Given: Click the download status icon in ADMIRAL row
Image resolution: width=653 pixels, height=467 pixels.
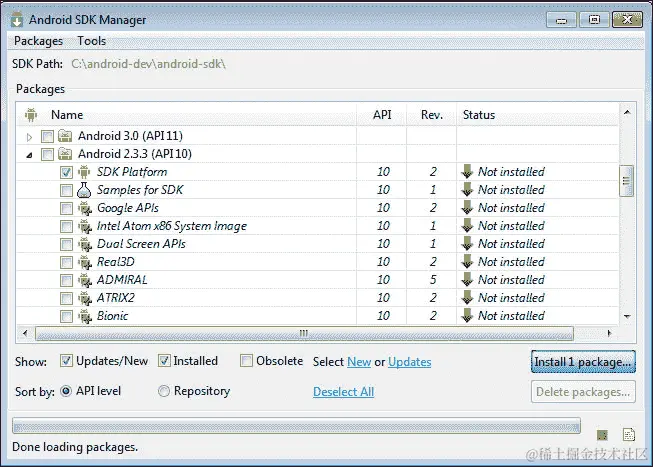Looking at the screenshot, I should tap(467, 280).
